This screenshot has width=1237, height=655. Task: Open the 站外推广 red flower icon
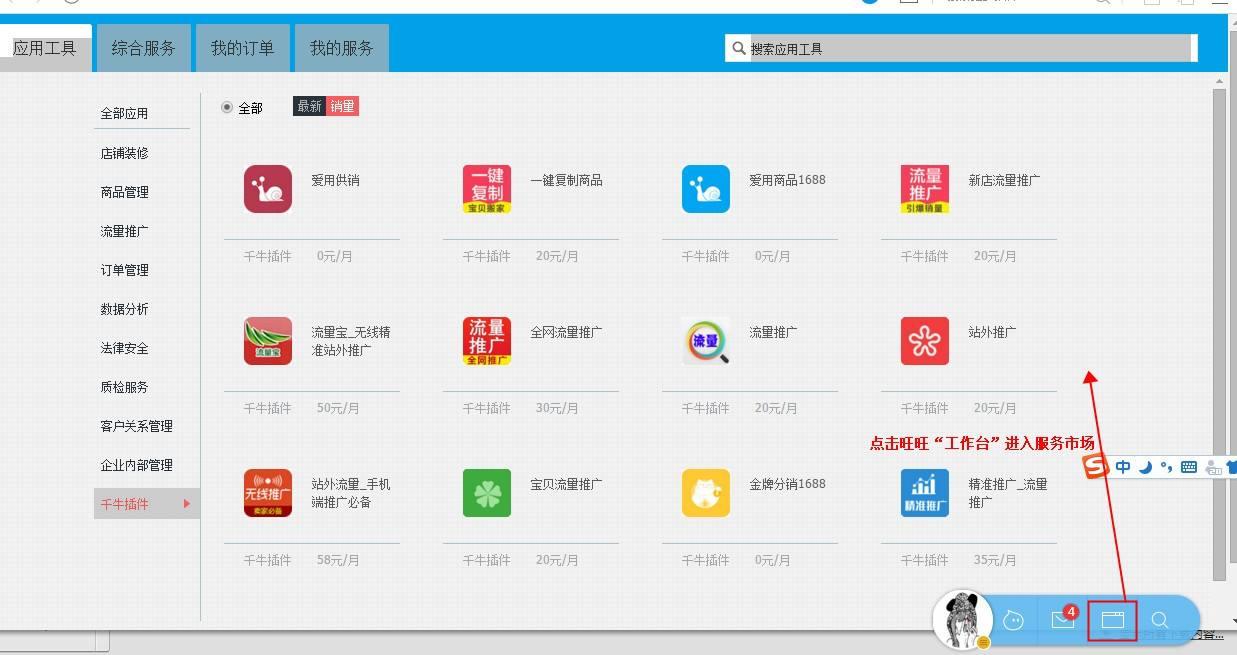[x=925, y=341]
